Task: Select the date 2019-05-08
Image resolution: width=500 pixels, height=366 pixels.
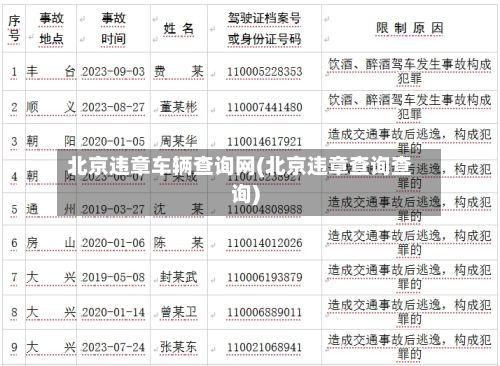Action: pos(113,277)
